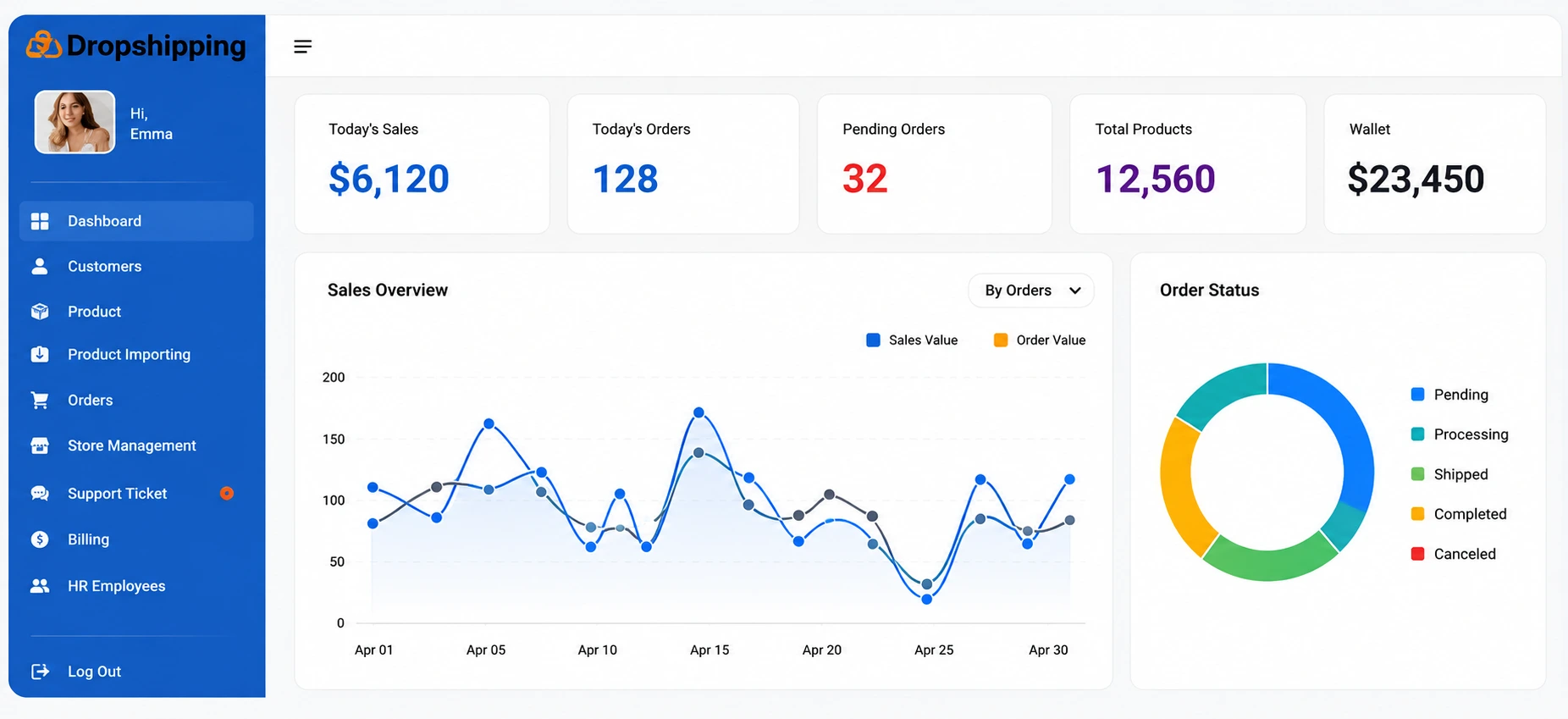Click the Total Products 12,560 value
The height and width of the screenshot is (719, 1568).
[x=1155, y=179]
